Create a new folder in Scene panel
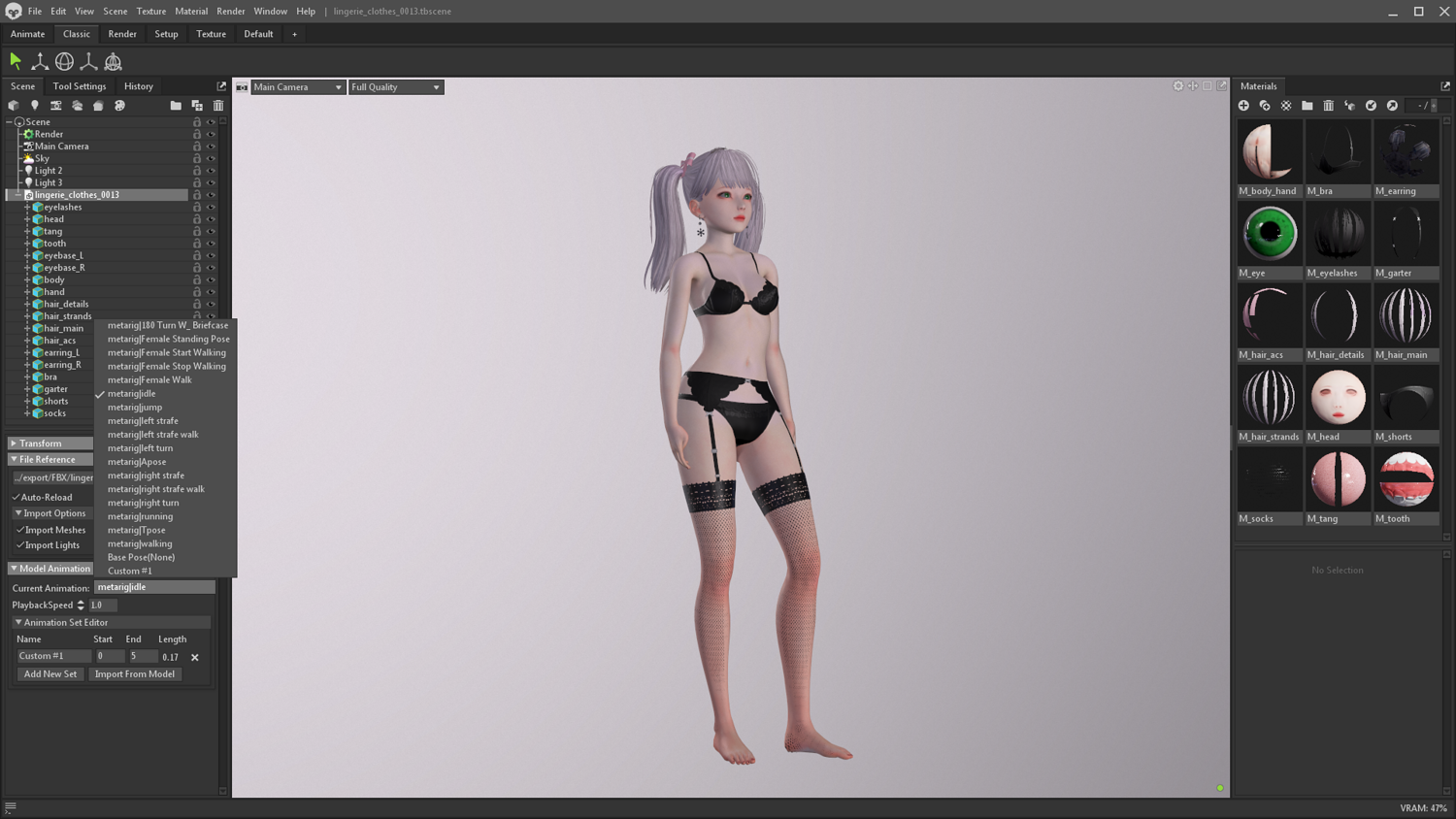Image resolution: width=1456 pixels, height=819 pixels. point(176,106)
